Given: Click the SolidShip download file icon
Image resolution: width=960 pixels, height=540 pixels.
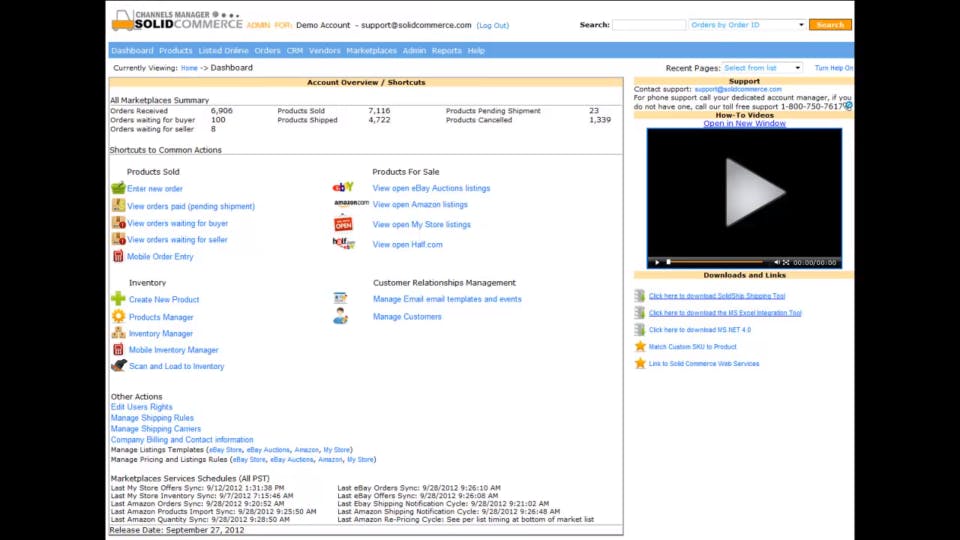Looking at the screenshot, I should pyautogui.click(x=640, y=296).
